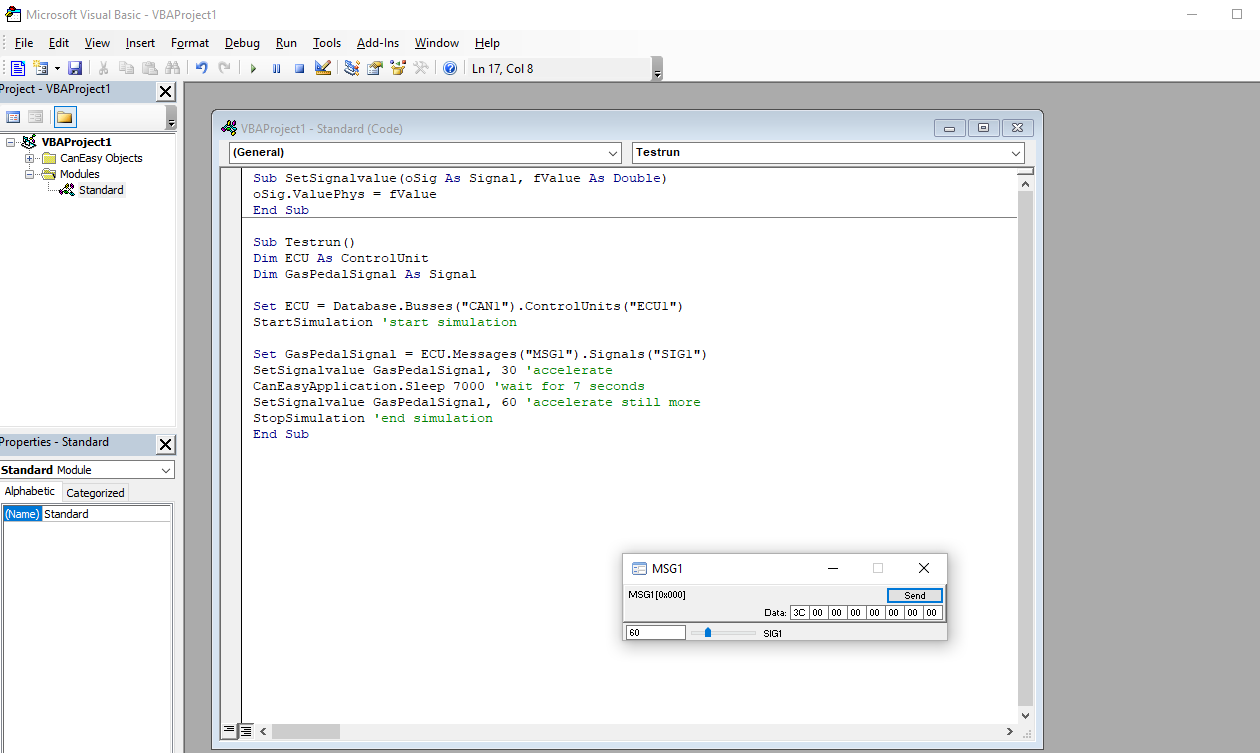Expand the CanEasy Objects folder
The image size is (1260, 753).
tap(30, 158)
